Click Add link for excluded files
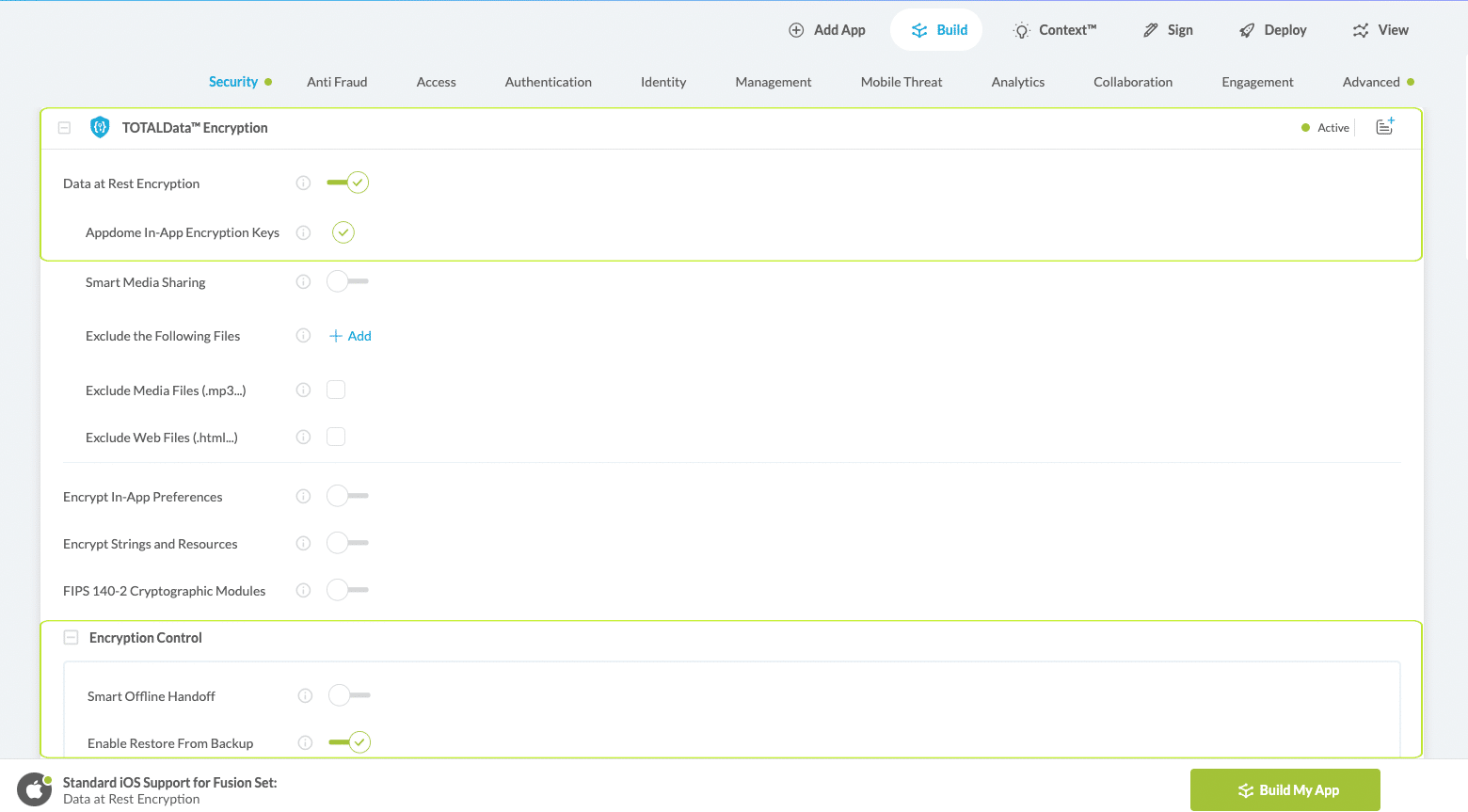The height and width of the screenshot is (812, 1468). click(350, 336)
